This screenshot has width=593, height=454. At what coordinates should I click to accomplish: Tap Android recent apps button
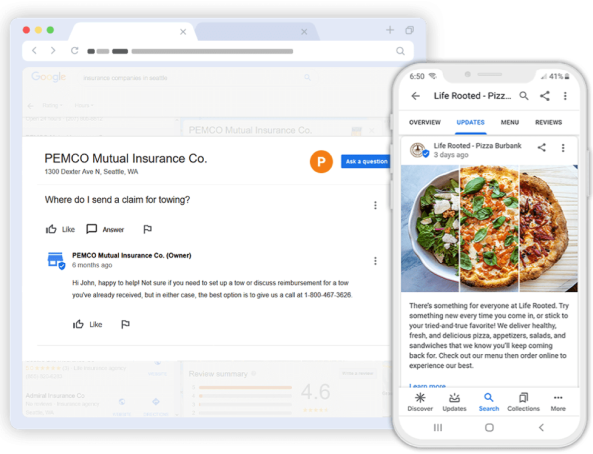[x=438, y=428]
